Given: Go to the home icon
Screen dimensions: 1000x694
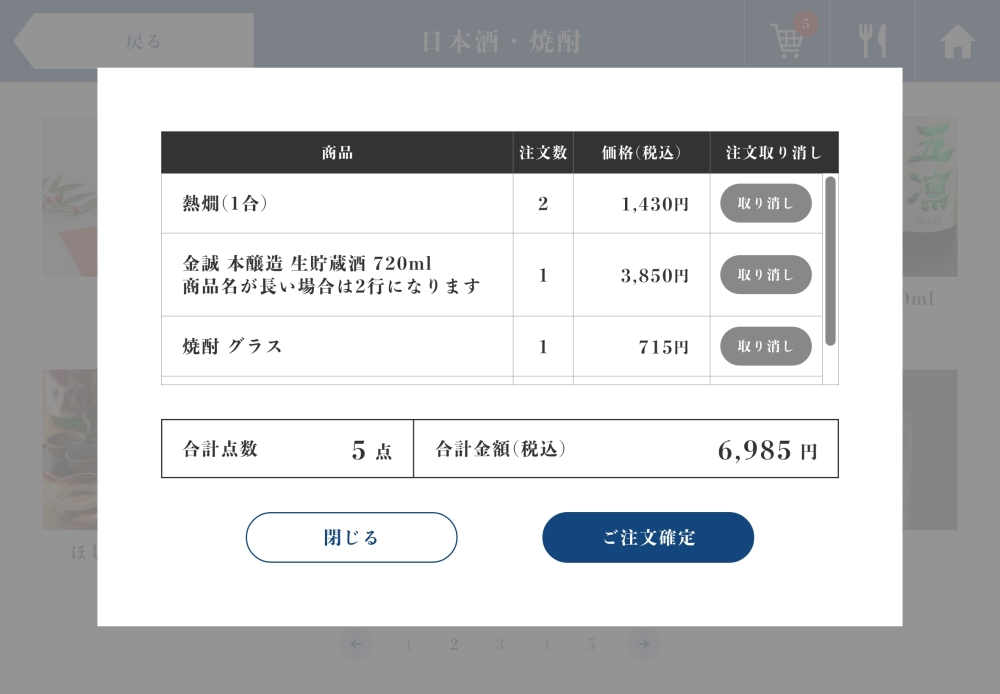Looking at the screenshot, I should tap(957, 41).
